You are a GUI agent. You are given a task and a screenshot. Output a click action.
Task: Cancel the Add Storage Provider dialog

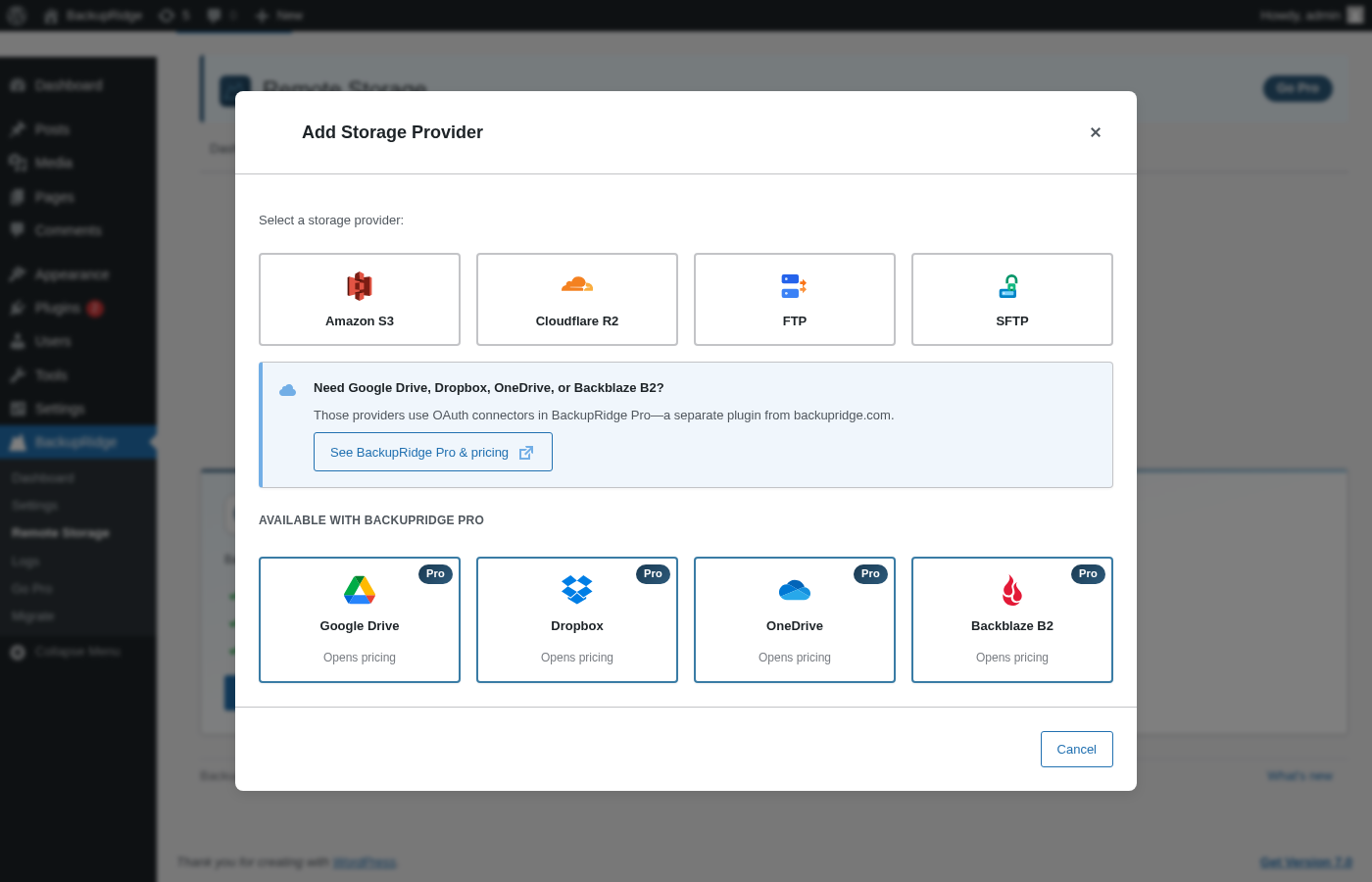click(1077, 749)
